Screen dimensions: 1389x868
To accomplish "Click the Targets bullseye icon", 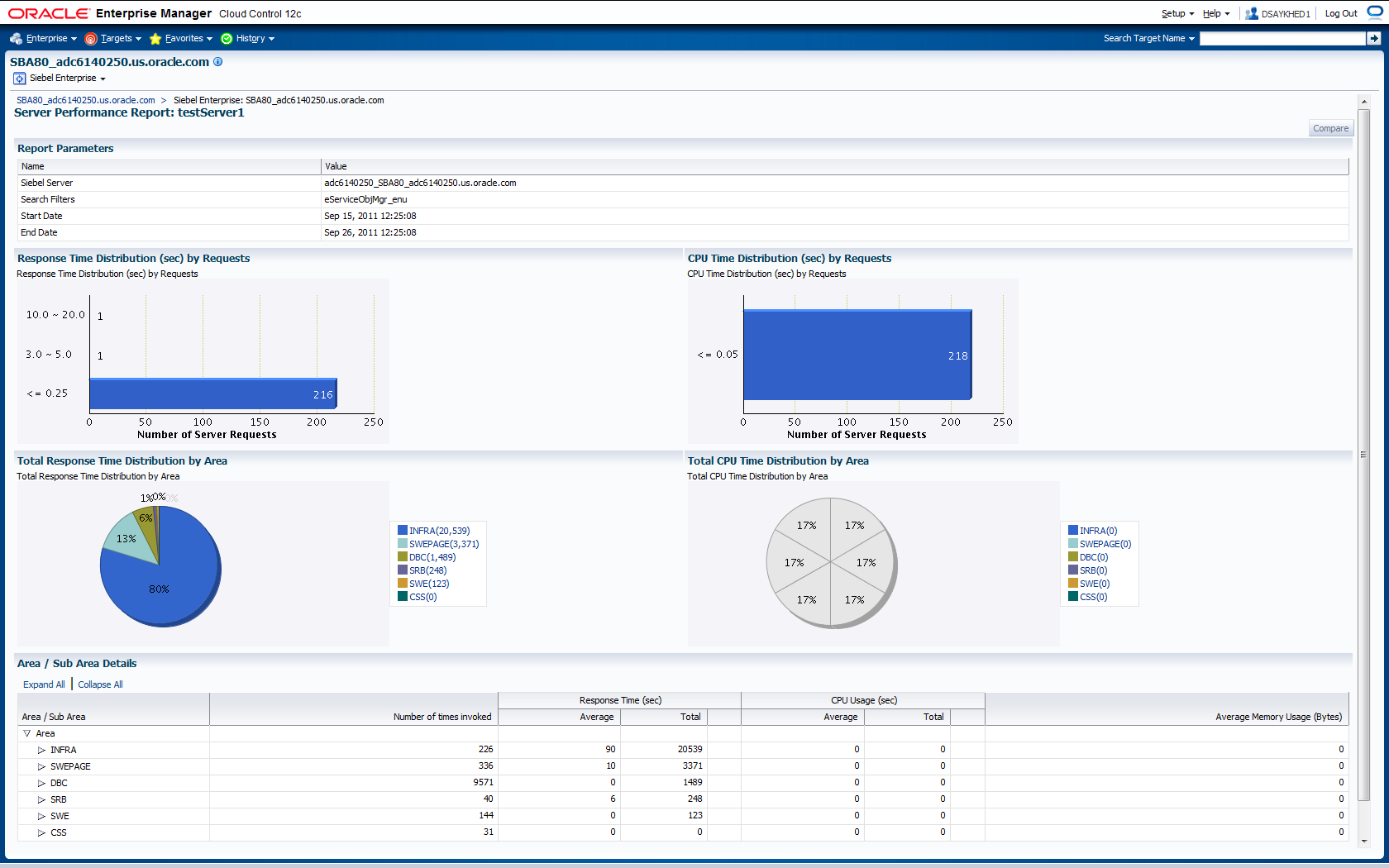I will tap(91, 39).
